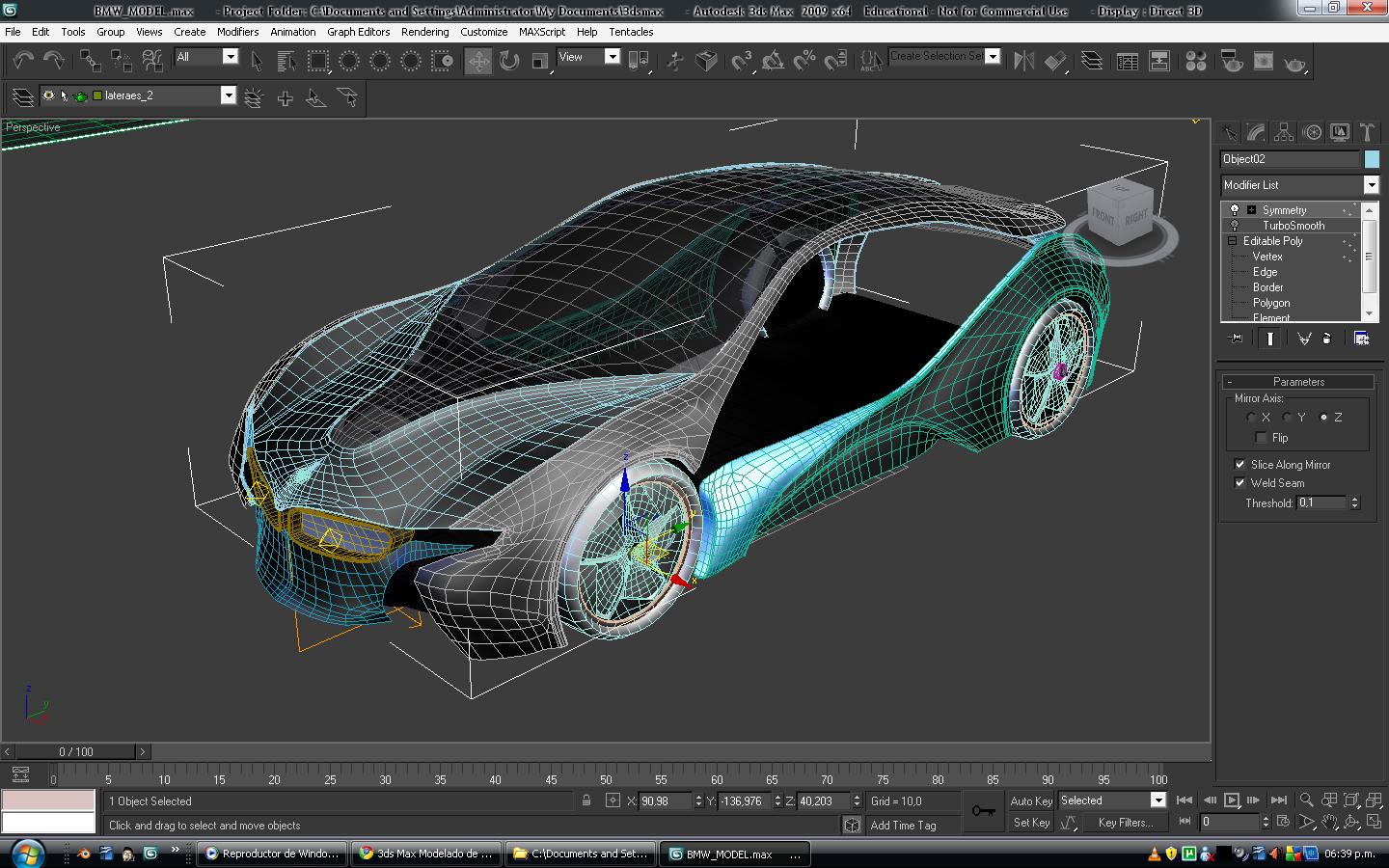Click the 0 / 100 time slider
Viewport: 1389px width, 868px height.
(76, 751)
